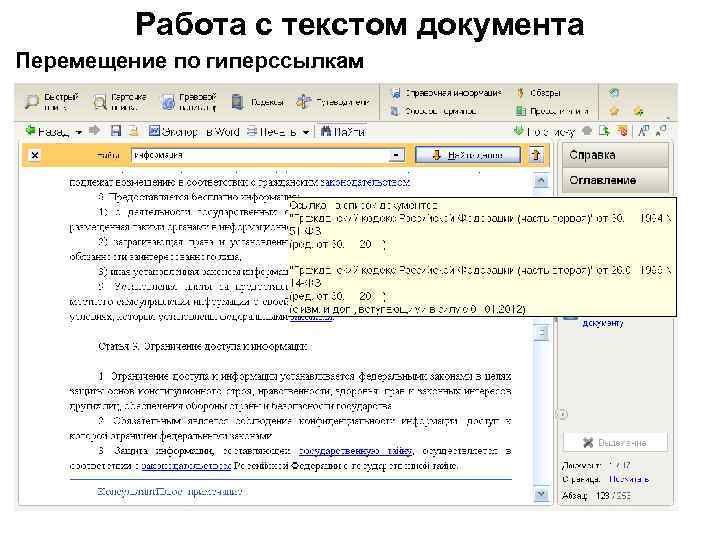This screenshot has height=540, width=720.
Task: Open Справочная информация section
Action: coord(446,93)
